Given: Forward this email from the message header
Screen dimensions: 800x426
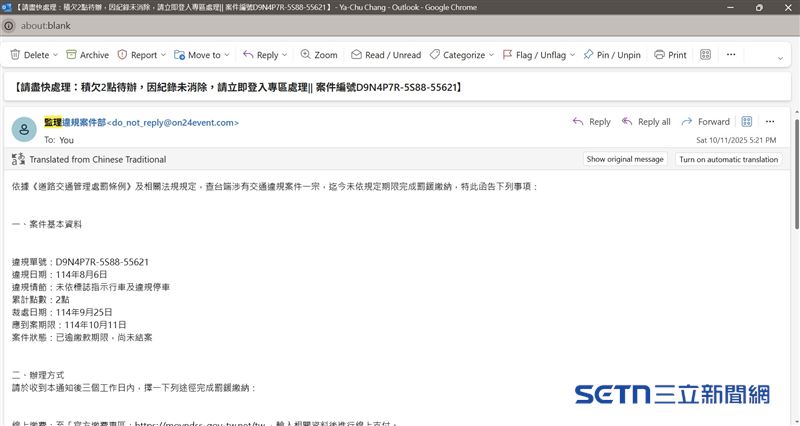Looking at the screenshot, I should click(706, 122).
